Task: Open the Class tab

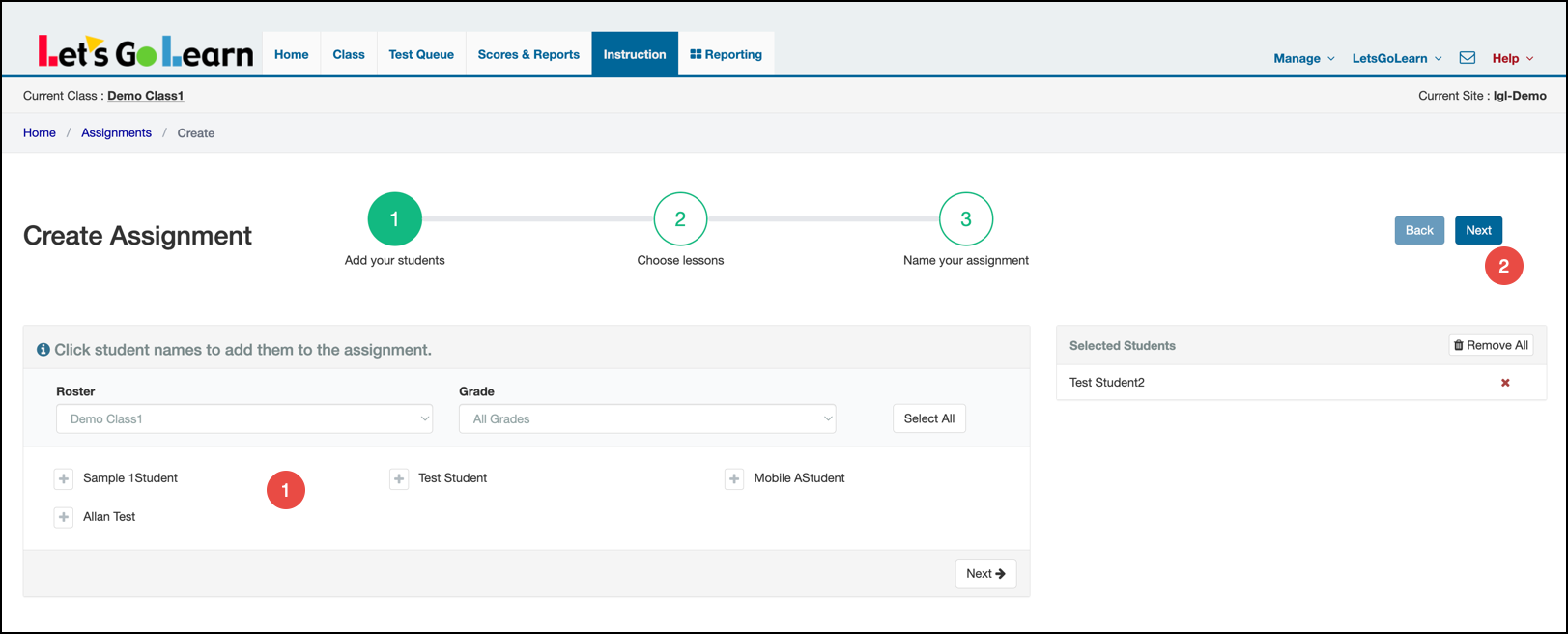Action: tap(349, 54)
